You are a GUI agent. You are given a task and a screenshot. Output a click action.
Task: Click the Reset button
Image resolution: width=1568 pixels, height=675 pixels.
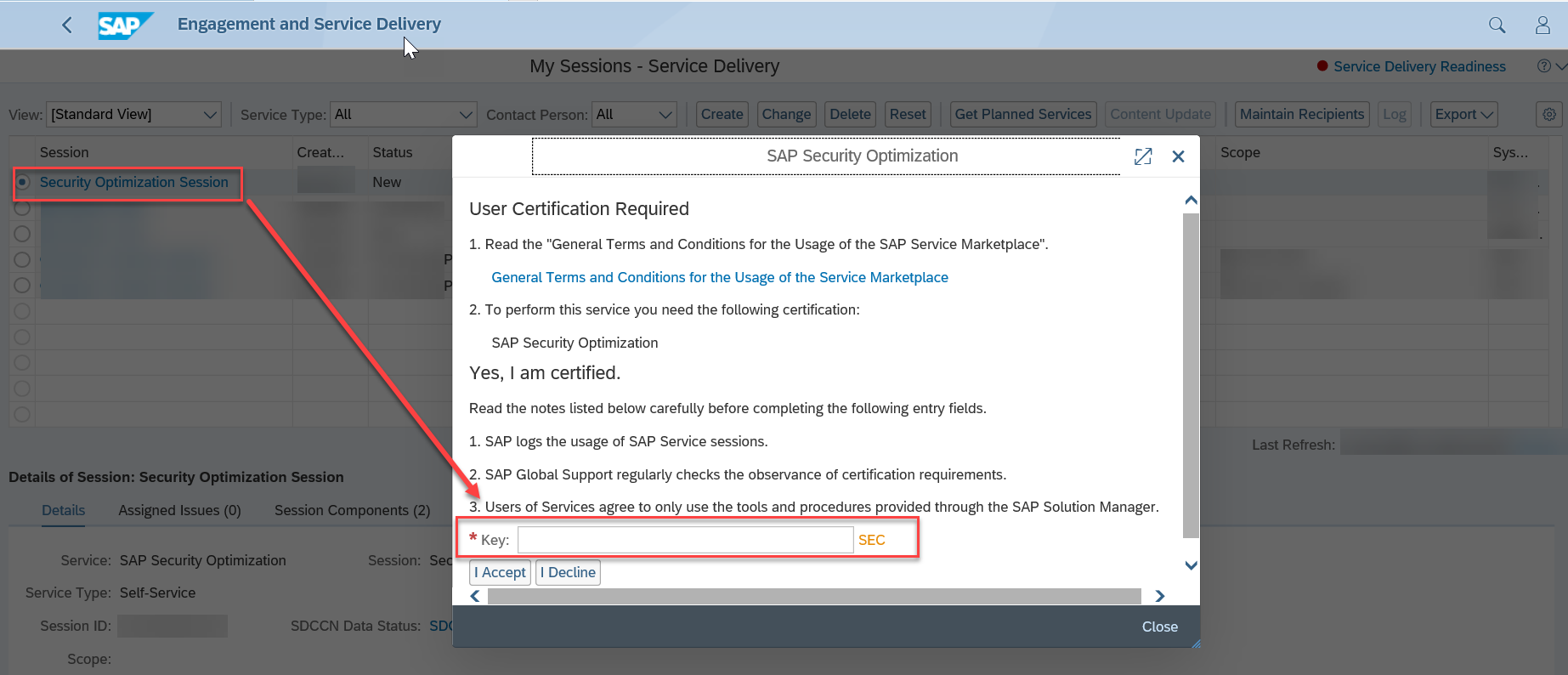click(x=908, y=114)
